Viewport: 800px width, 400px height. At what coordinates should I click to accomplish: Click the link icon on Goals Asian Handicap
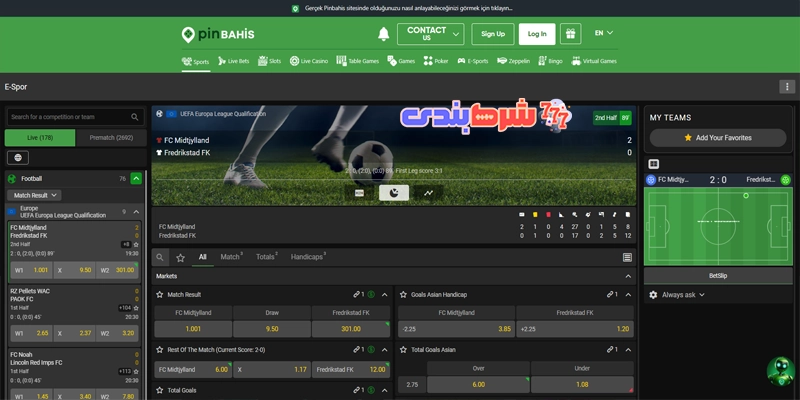610,294
